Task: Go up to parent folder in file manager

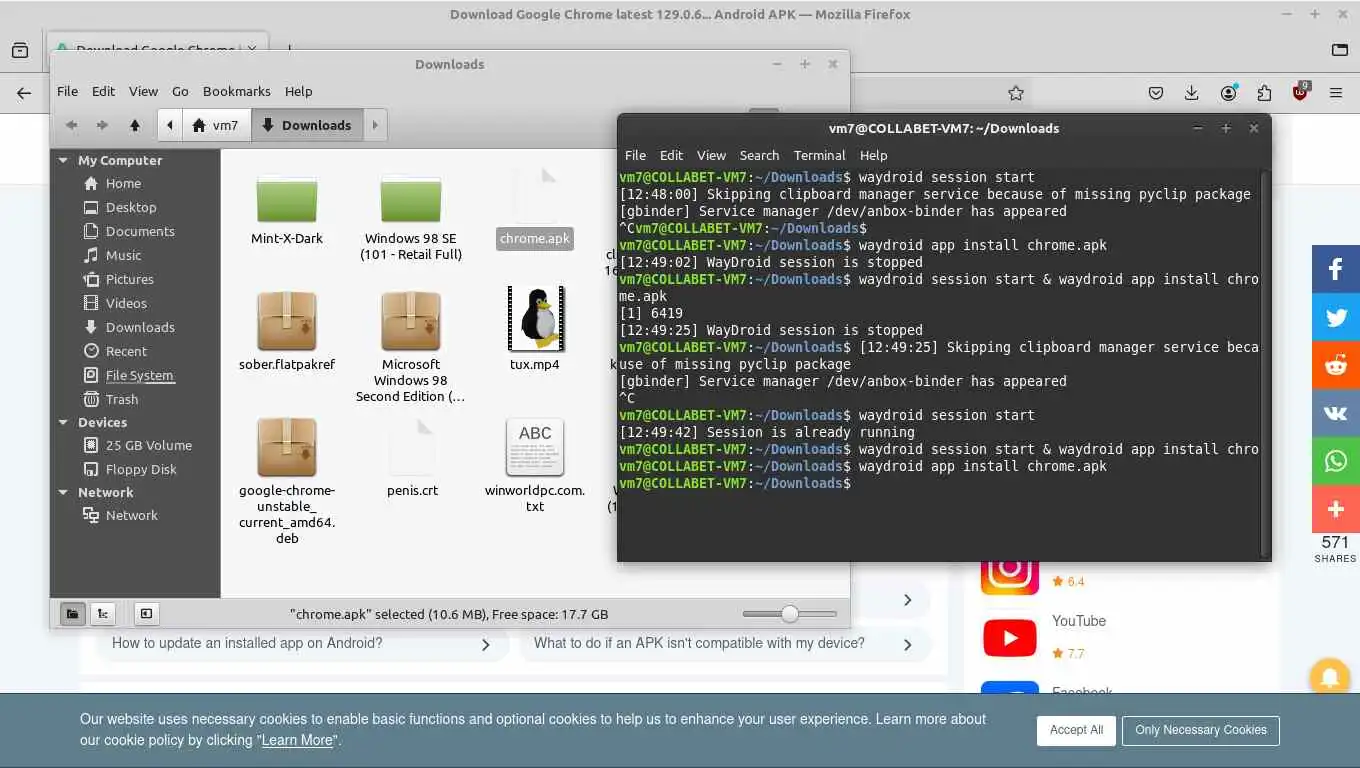Action: click(135, 125)
